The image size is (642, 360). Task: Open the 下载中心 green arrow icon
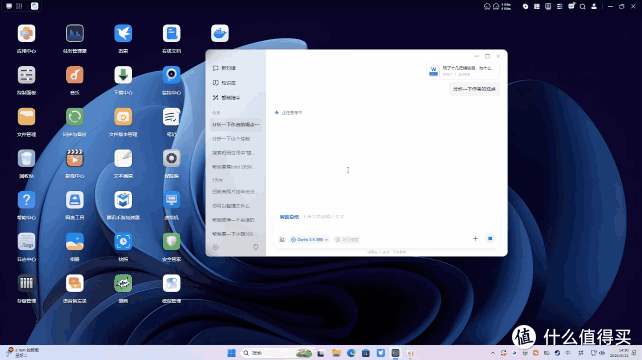coord(123,75)
